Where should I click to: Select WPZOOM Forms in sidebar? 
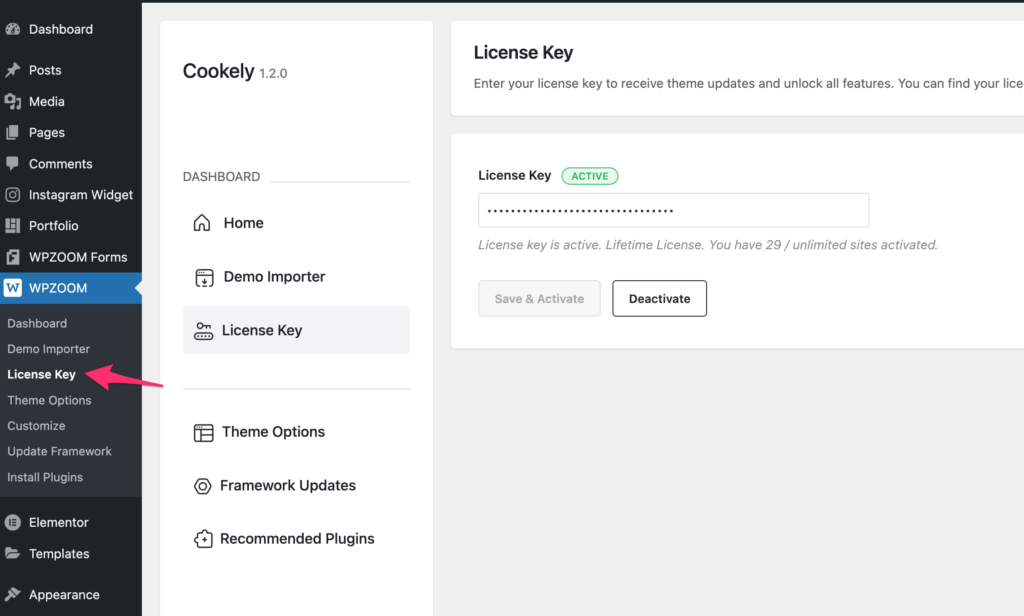point(78,257)
